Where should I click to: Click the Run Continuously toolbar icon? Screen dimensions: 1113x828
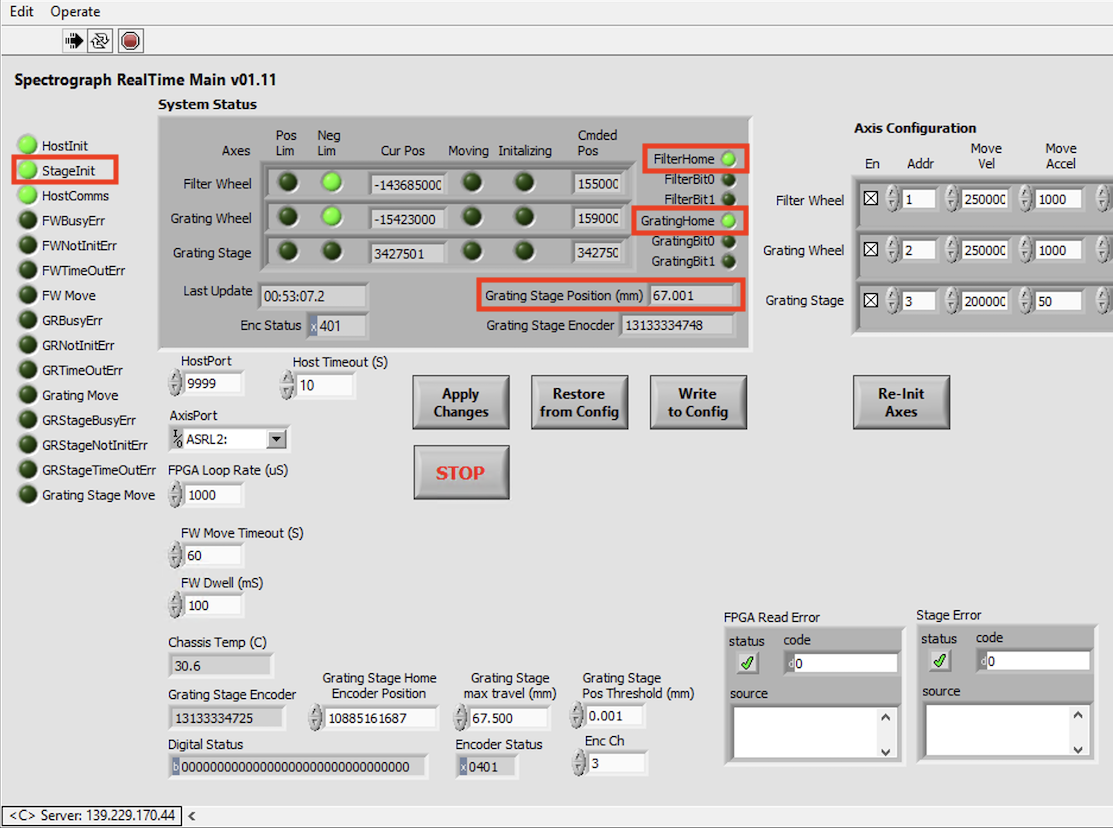(101, 41)
